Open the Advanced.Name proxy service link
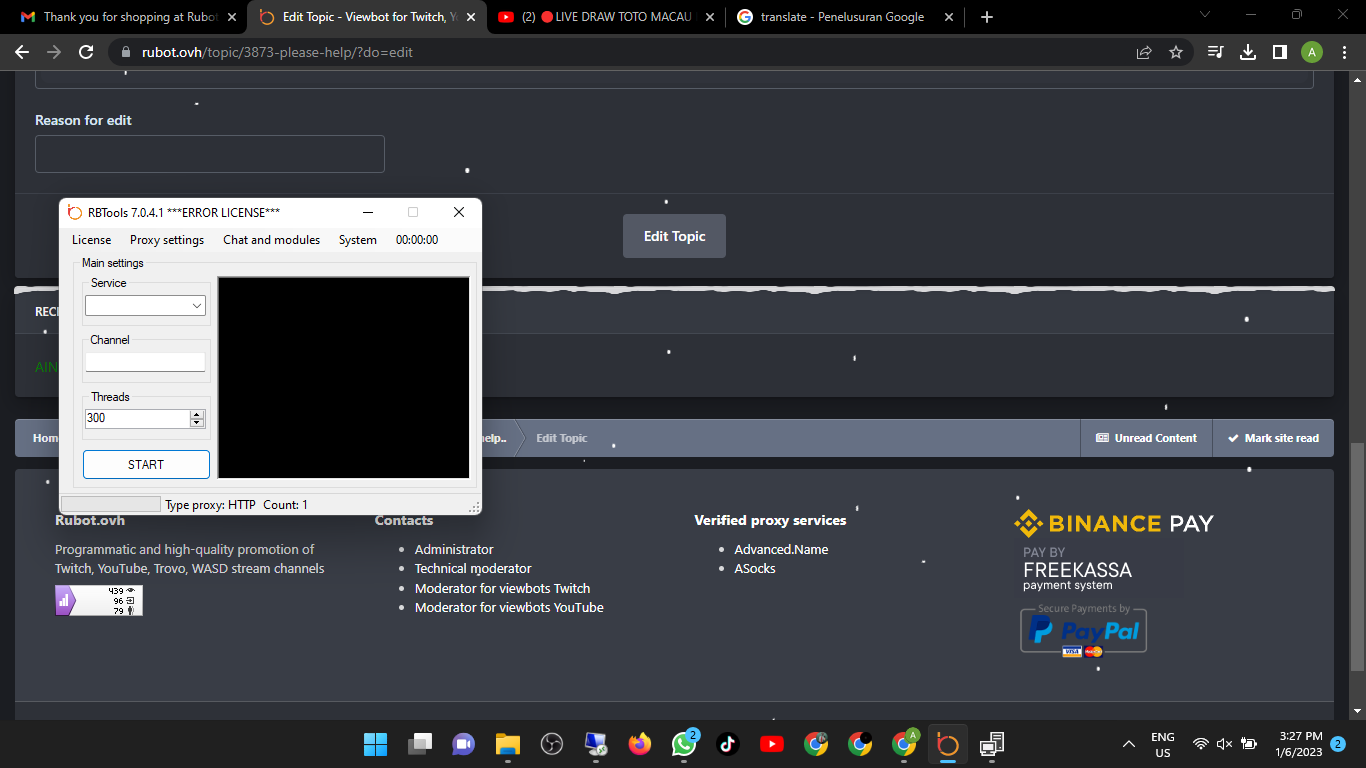Viewport: 1366px width, 768px height. click(x=781, y=549)
